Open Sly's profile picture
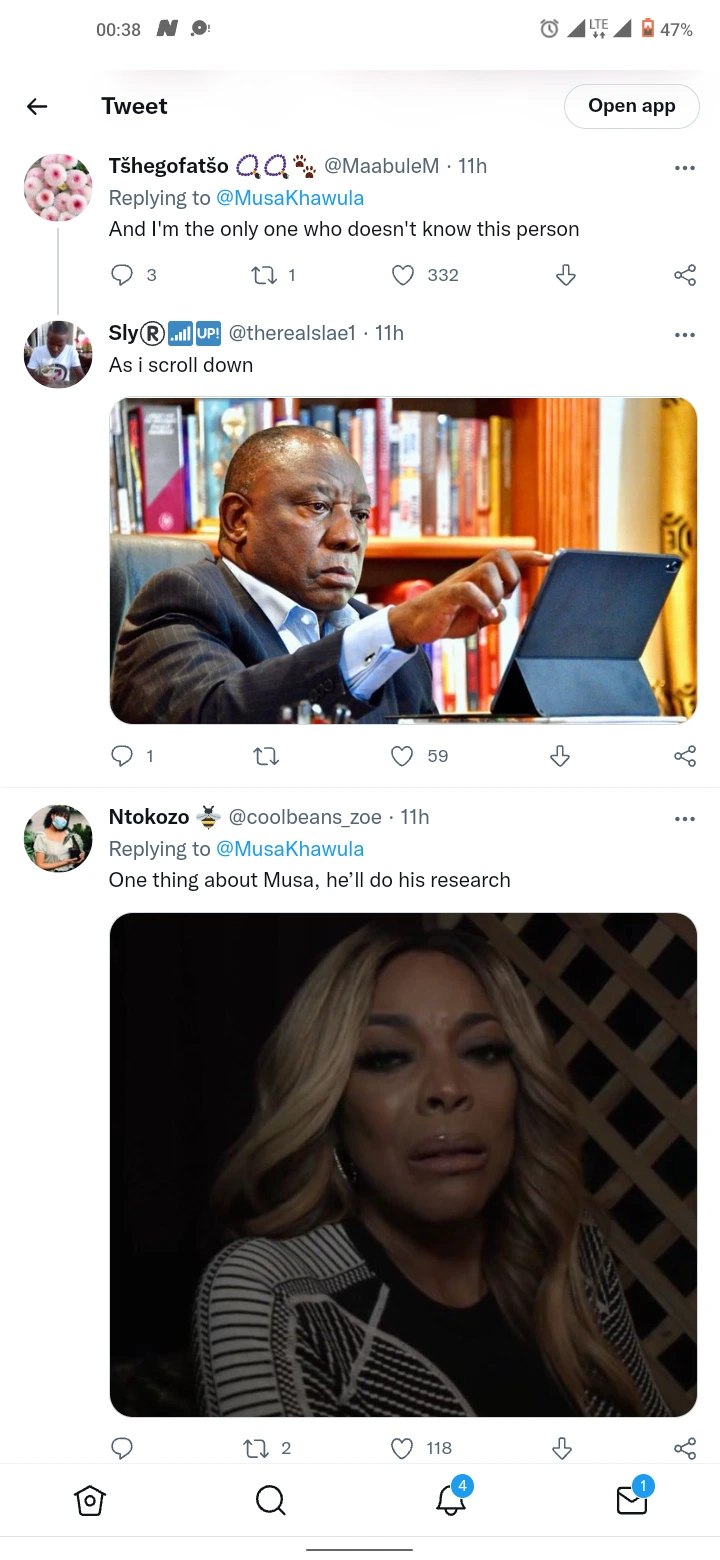The image size is (720, 1560). [x=58, y=355]
